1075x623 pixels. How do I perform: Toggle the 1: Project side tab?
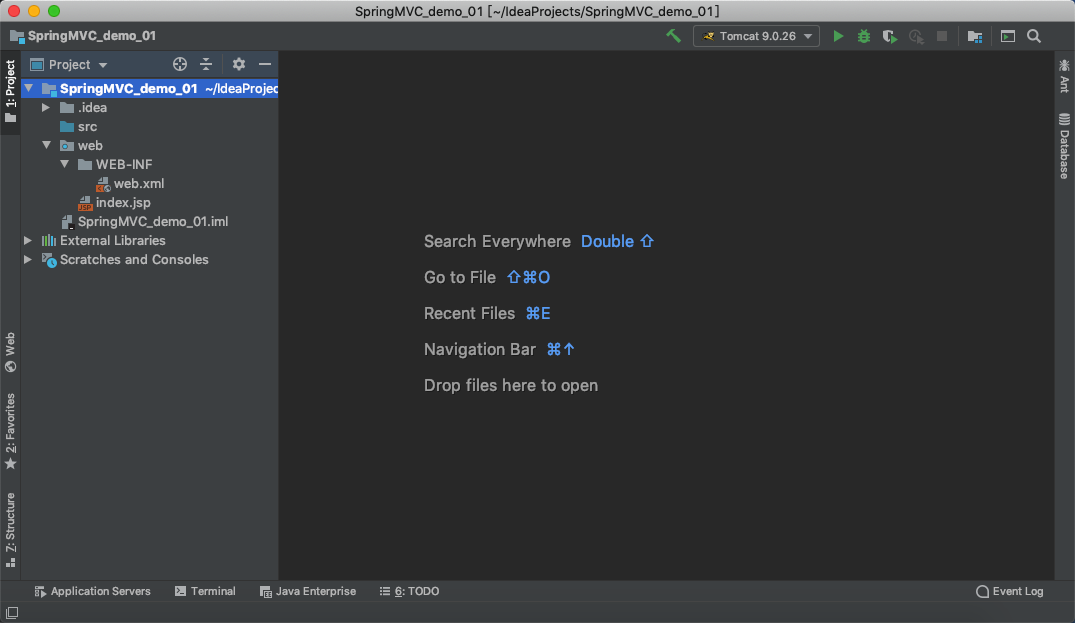(x=10, y=92)
